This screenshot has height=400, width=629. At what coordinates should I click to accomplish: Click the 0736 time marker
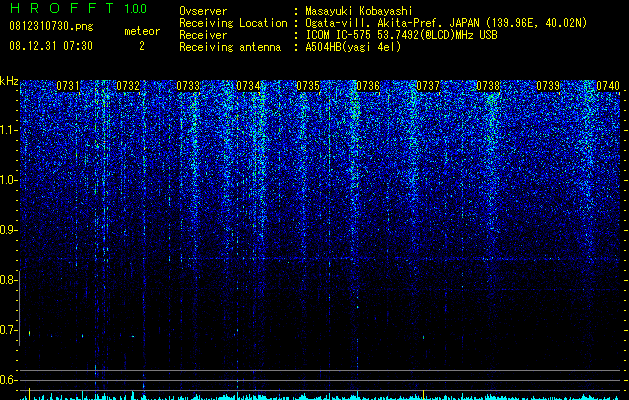click(368, 86)
